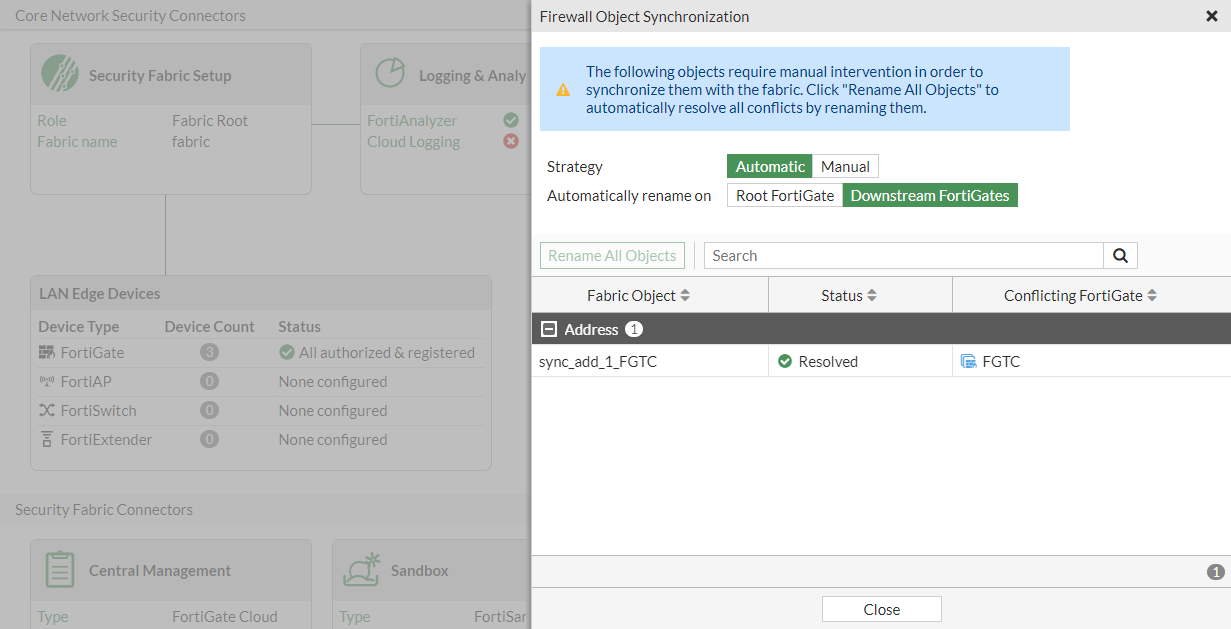Click the yellow warning triangle icon
This screenshot has height=629, width=1231.
tap(563, 89)
